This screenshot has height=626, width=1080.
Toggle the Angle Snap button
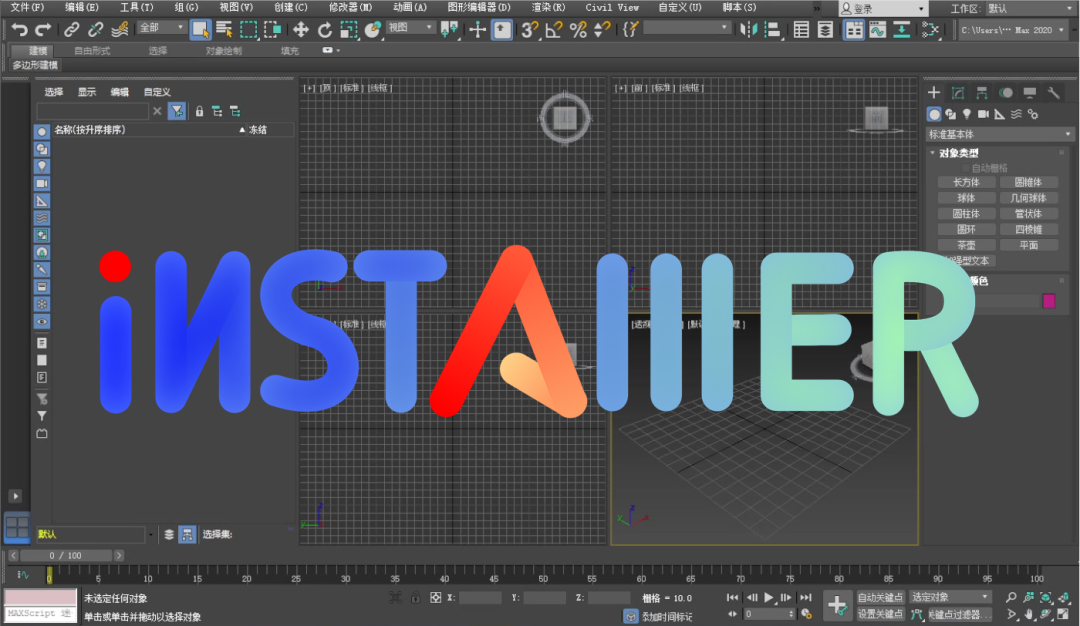click(554, 30)
